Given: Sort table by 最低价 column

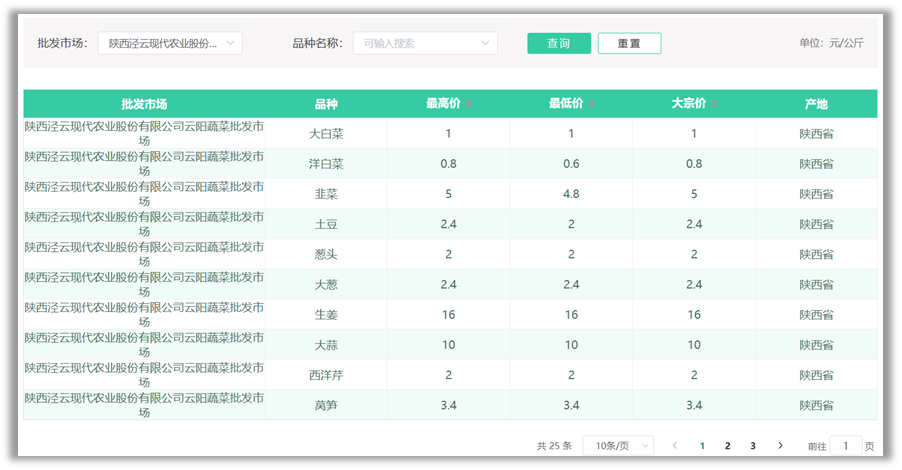Looking at the screenshot, I should click(x=592, y=104).
